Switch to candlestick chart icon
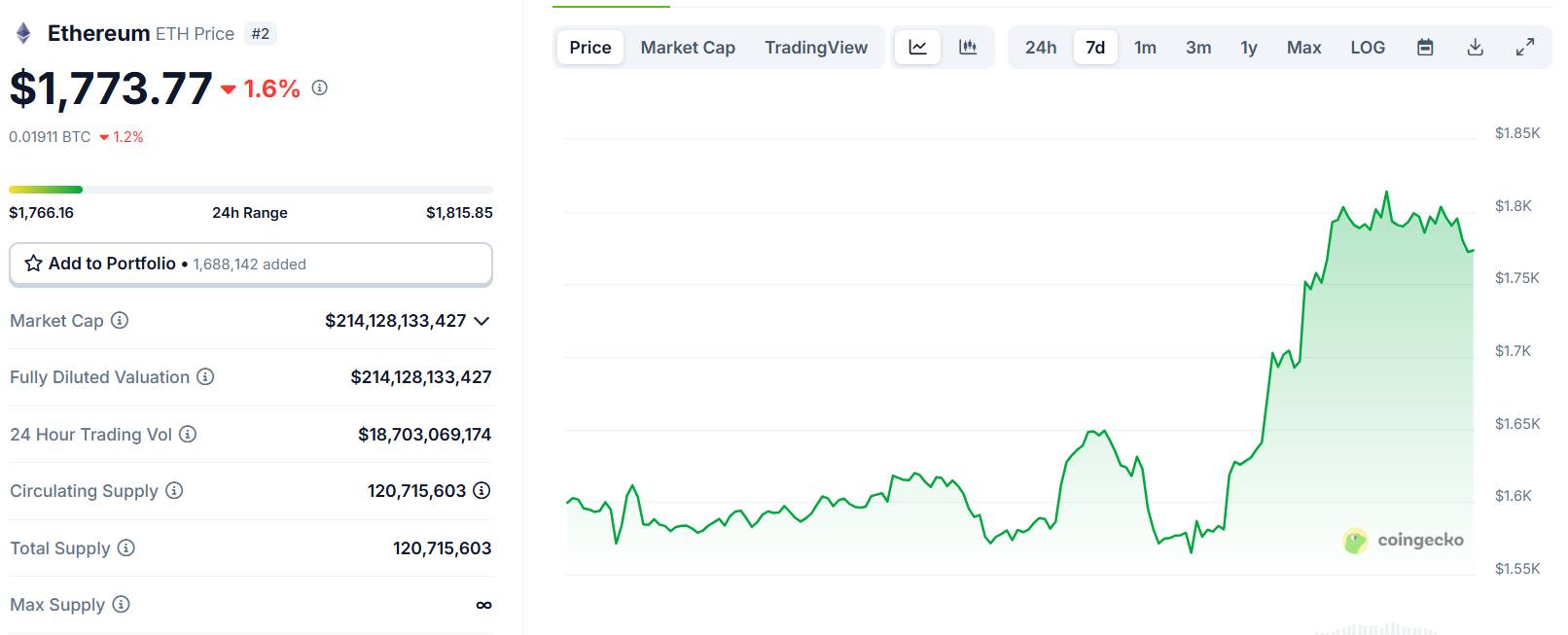Screen dimensions: 1568x635 [x=968, y=47]
